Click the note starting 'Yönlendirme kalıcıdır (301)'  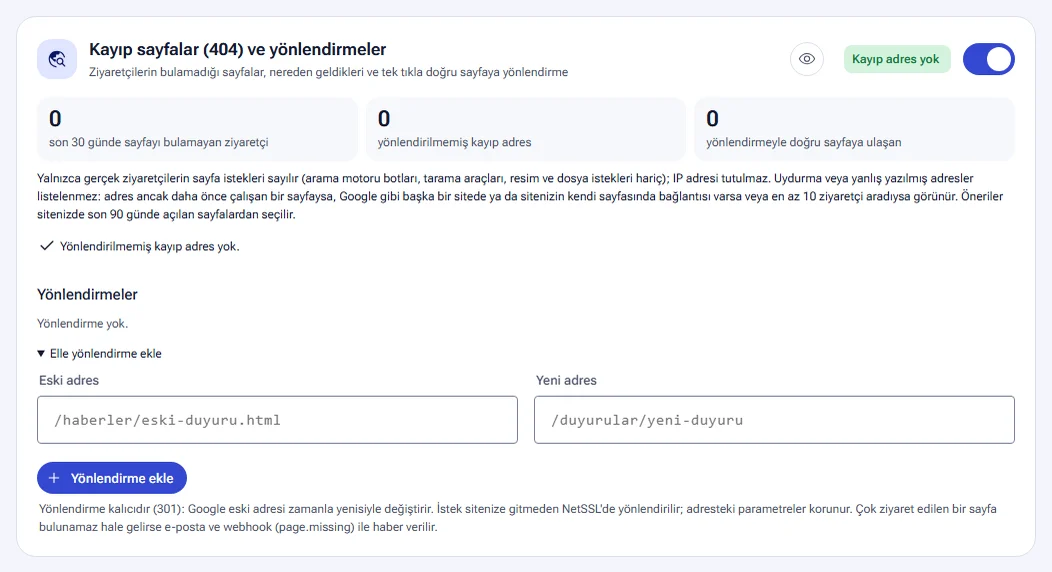click(517, 518)
